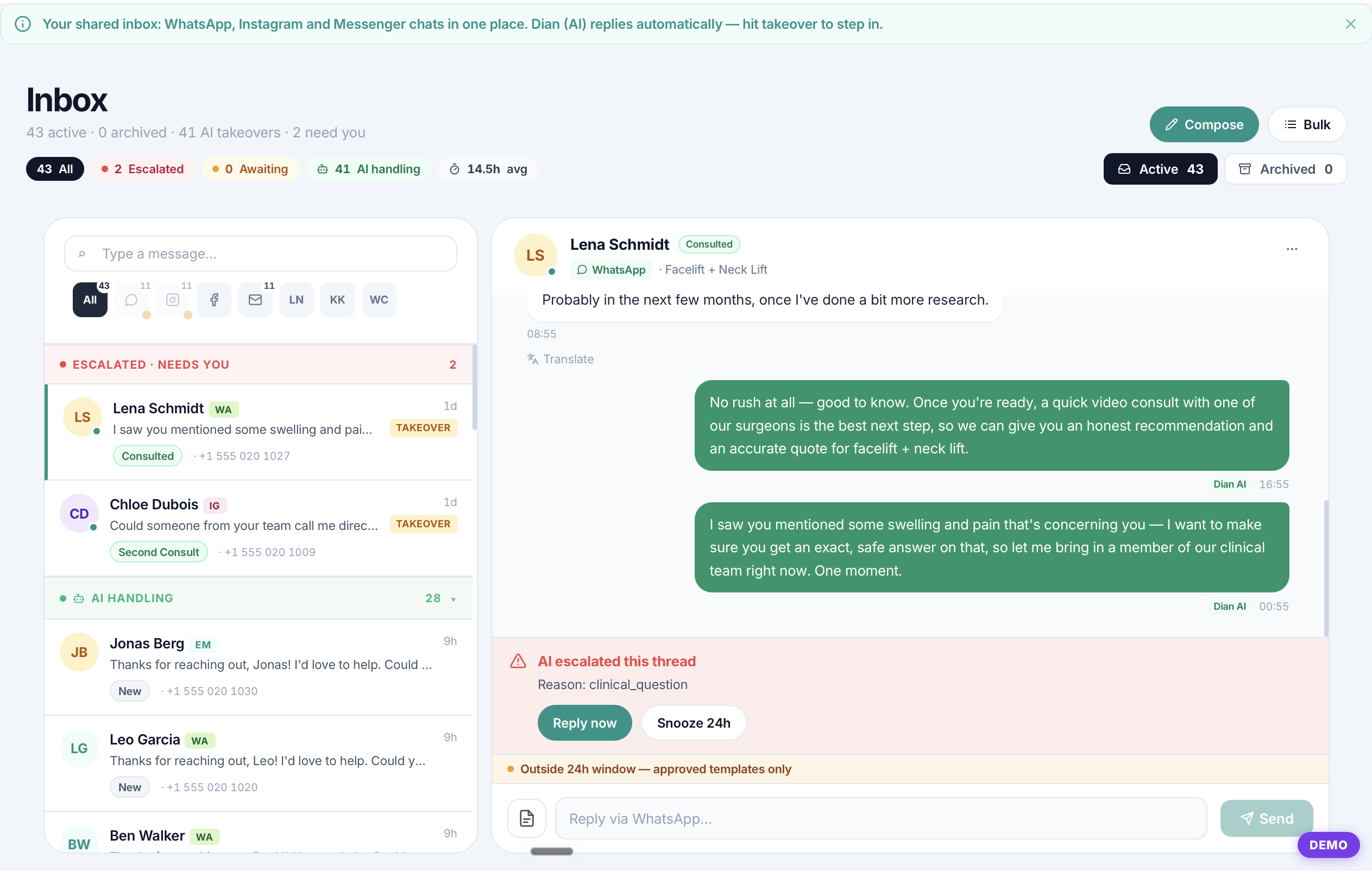
Task: Click the chat thread vertical scrollbar
Action: click(x=1326, y=568)
